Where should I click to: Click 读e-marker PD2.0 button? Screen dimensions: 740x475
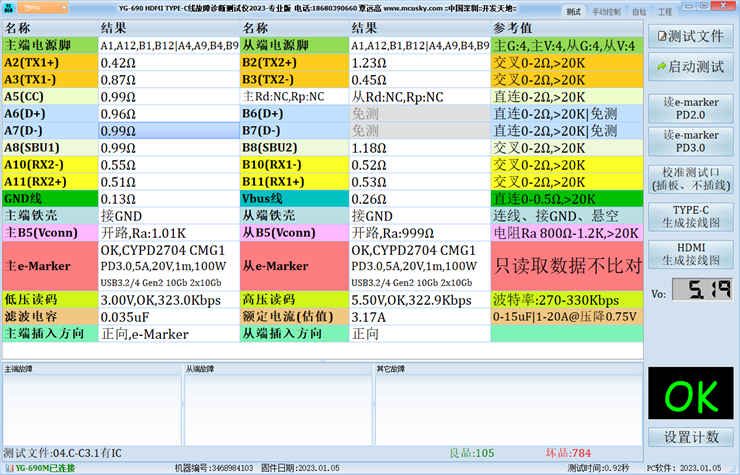688,108
